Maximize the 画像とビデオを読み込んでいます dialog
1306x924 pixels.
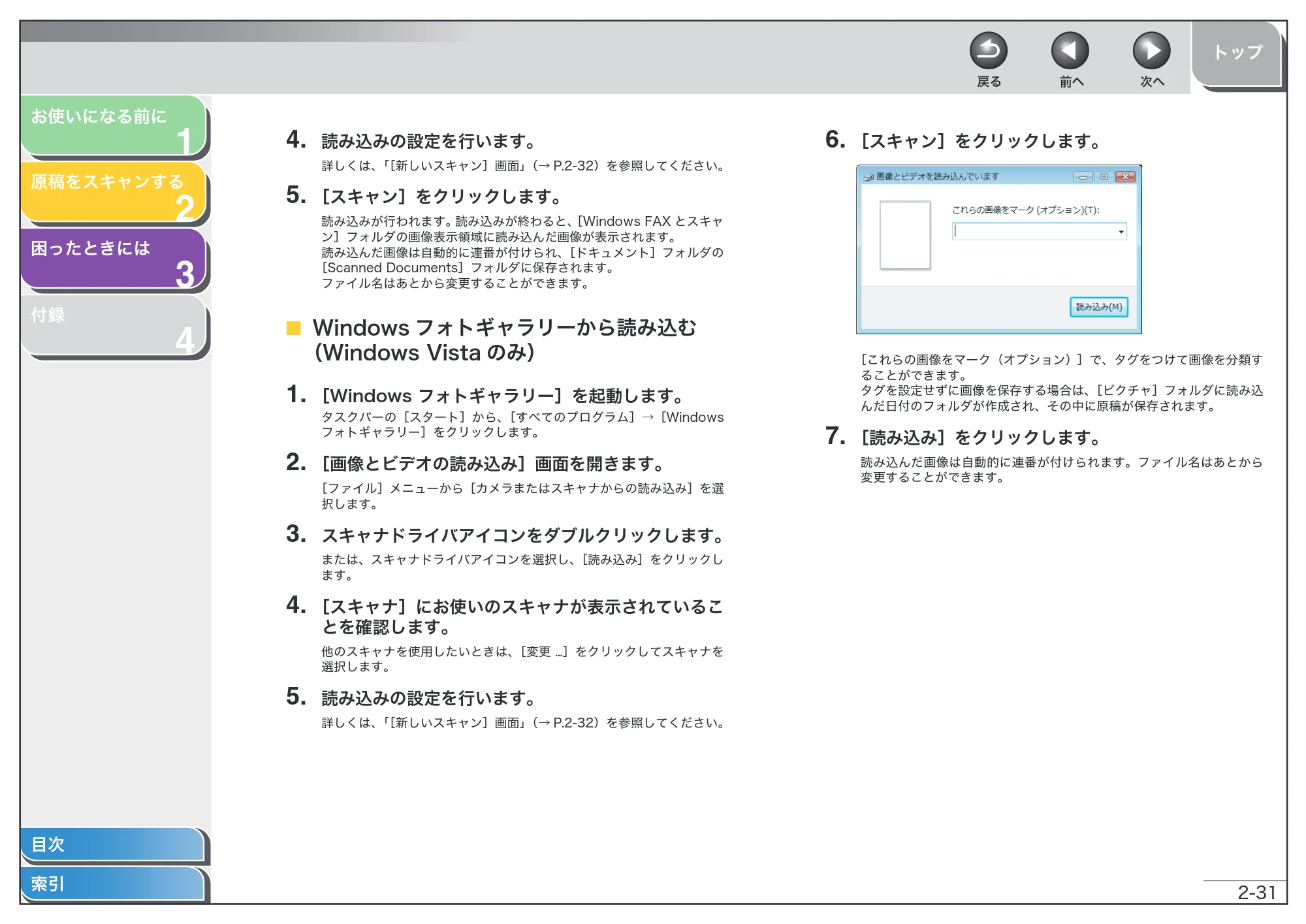tap(1104, 177)
